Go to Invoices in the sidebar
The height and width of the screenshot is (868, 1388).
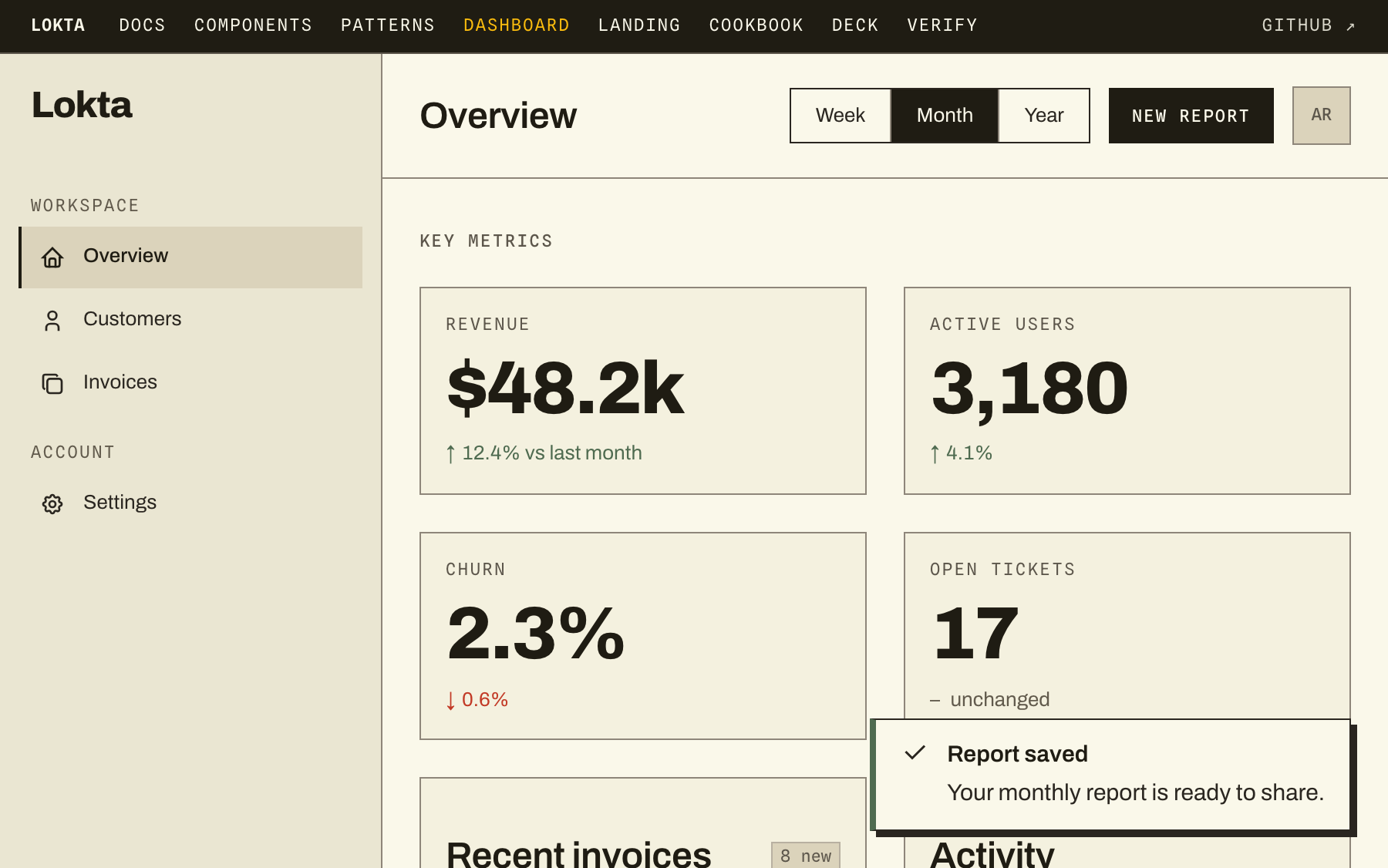190,383
